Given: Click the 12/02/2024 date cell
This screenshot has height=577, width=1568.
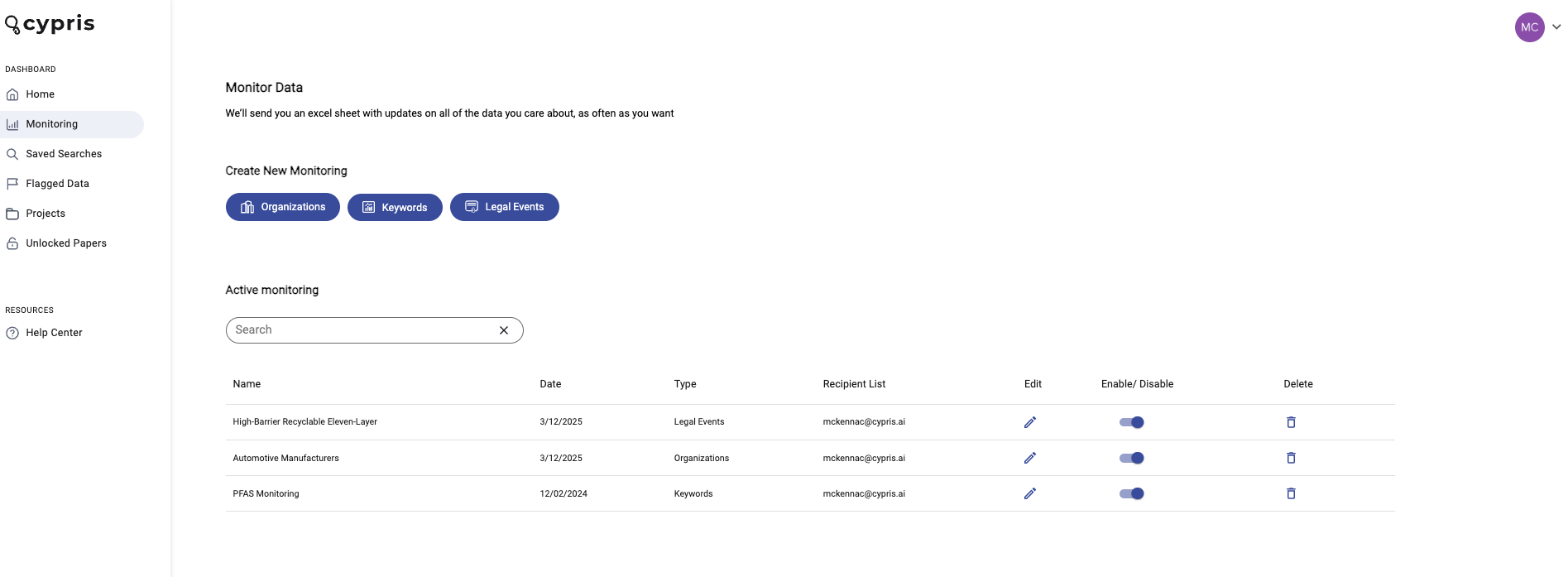Looking at the screenshot, I should tap(563, 493).
